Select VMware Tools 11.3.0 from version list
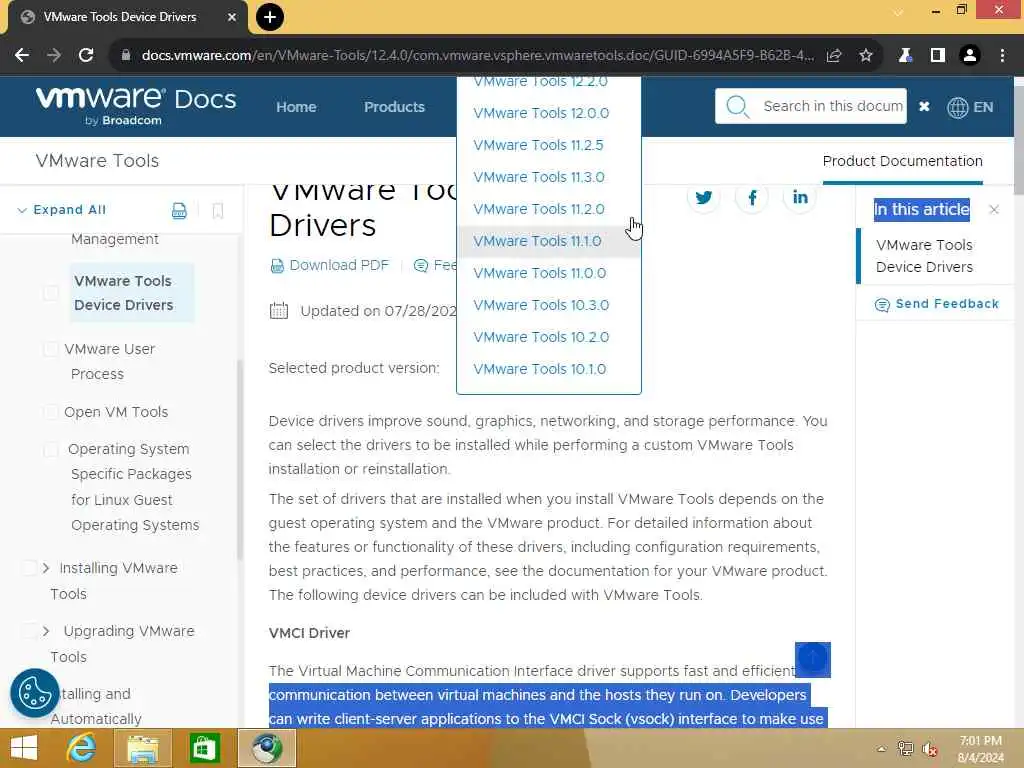 tap(539, 177)
